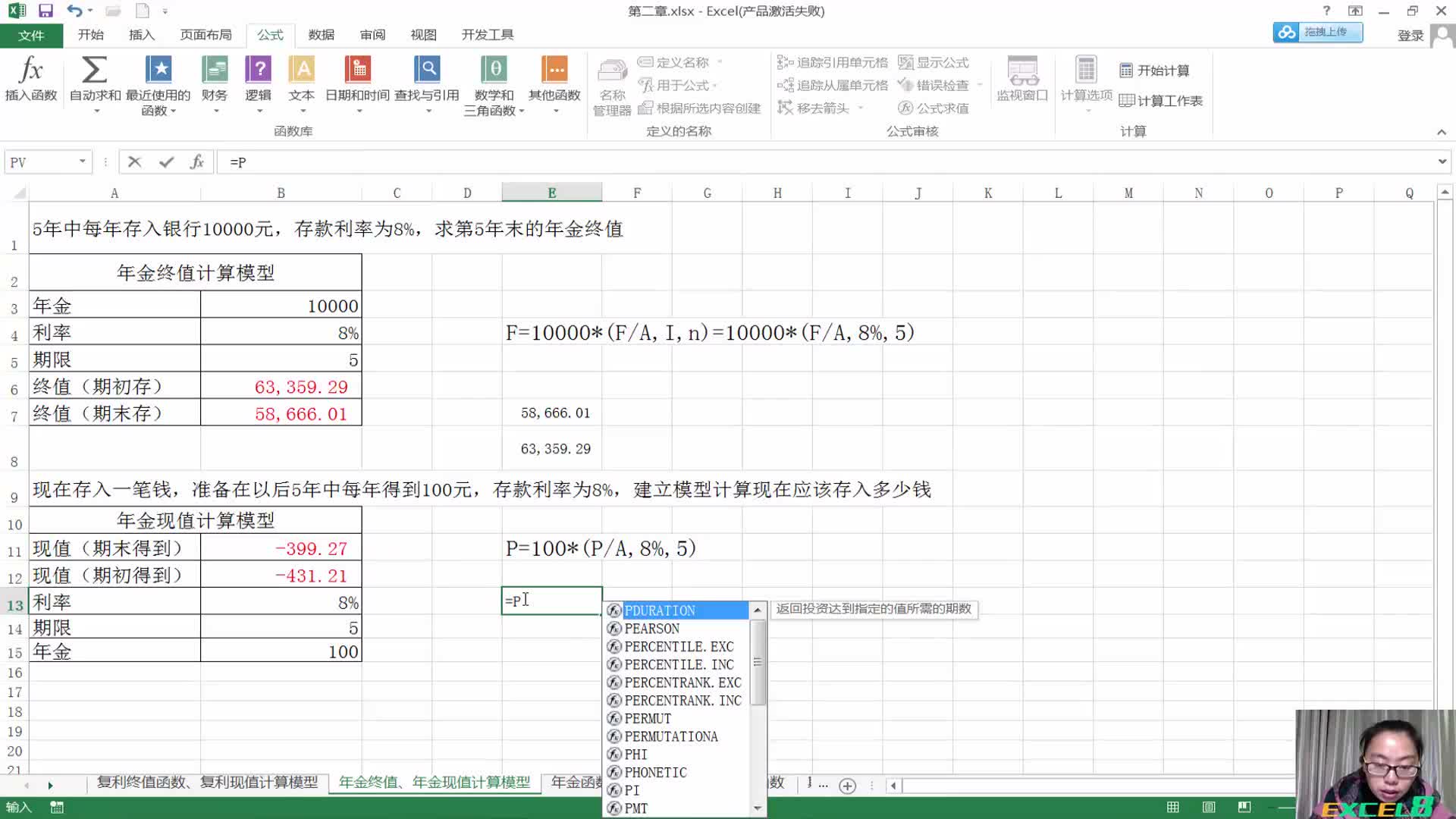Switch to the 数据 ribbon tab
The image size is (1456, 819).
(x=320, y=34)
